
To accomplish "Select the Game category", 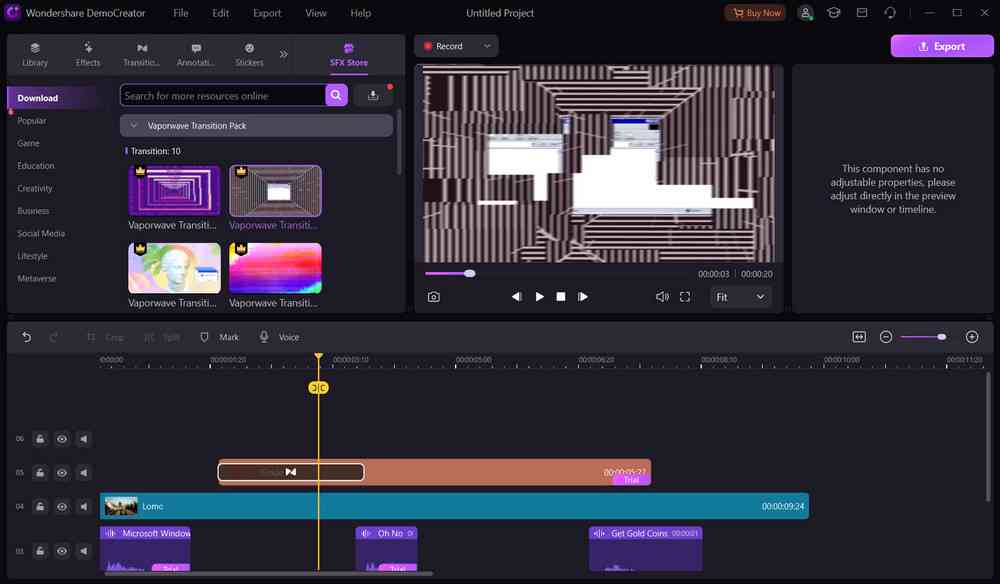I will click(28, 143).
